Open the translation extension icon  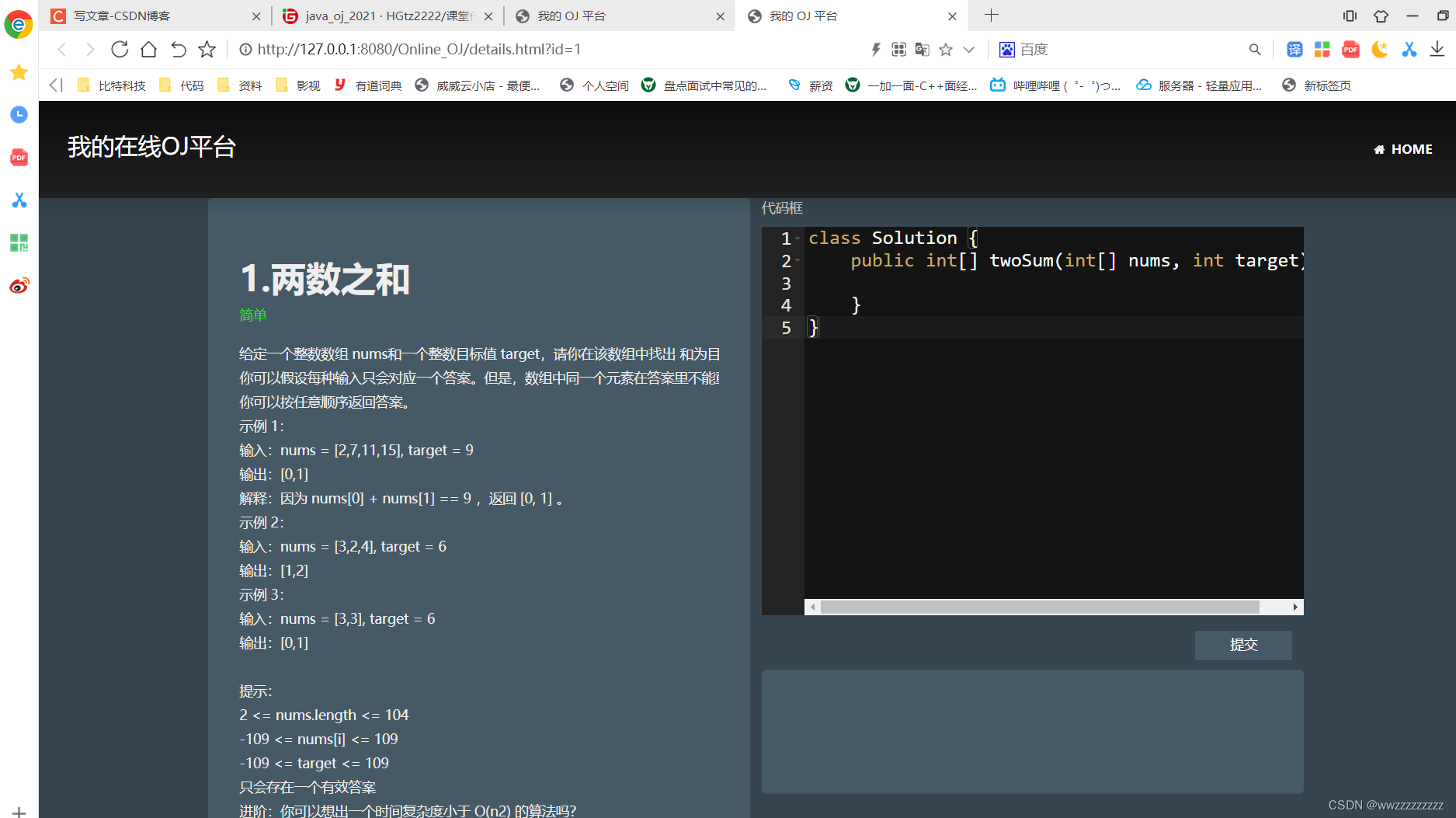point(1294,50)
